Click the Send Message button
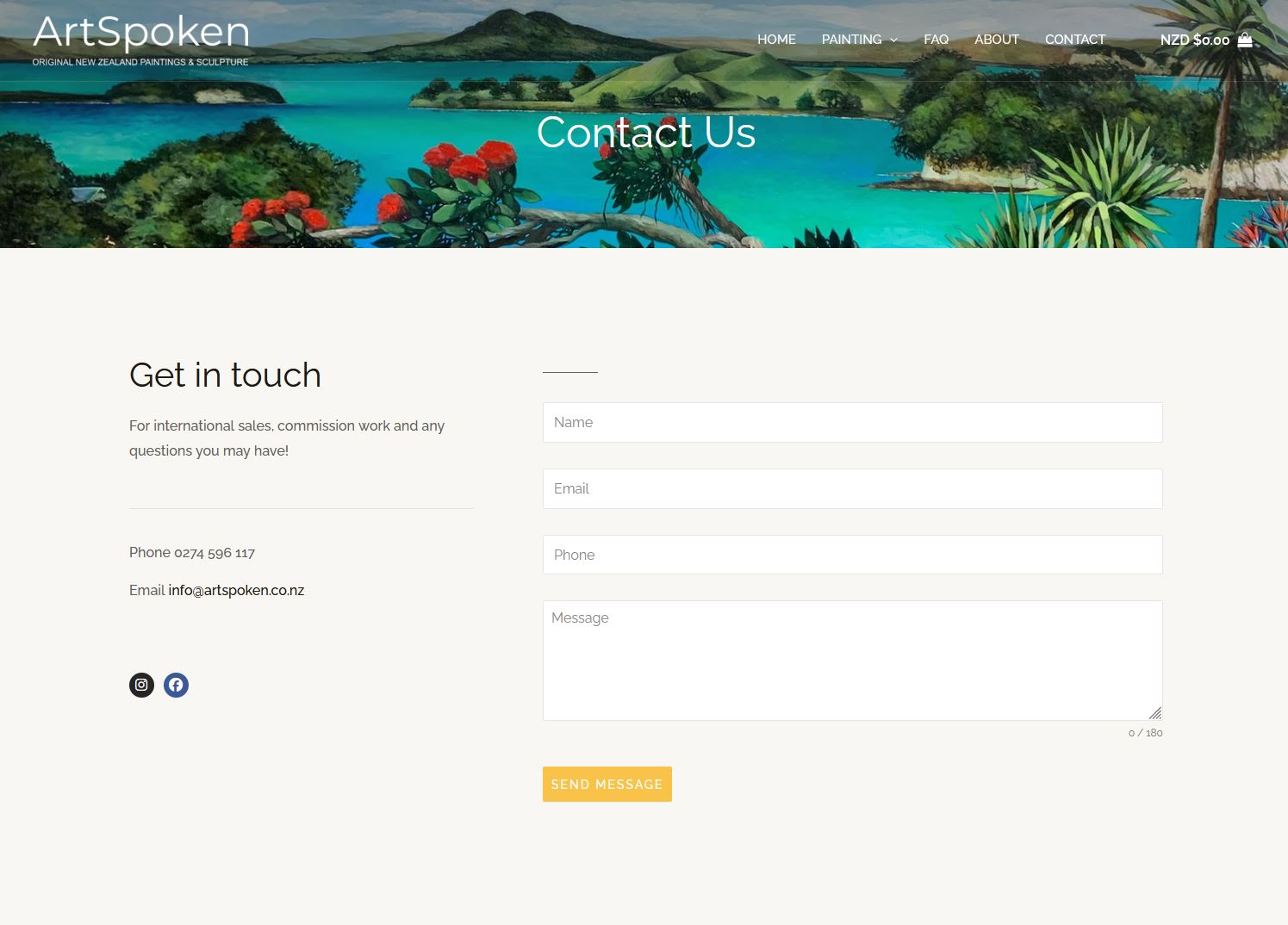The height and width of the screenshot is (925, 1288). (607, 784)
